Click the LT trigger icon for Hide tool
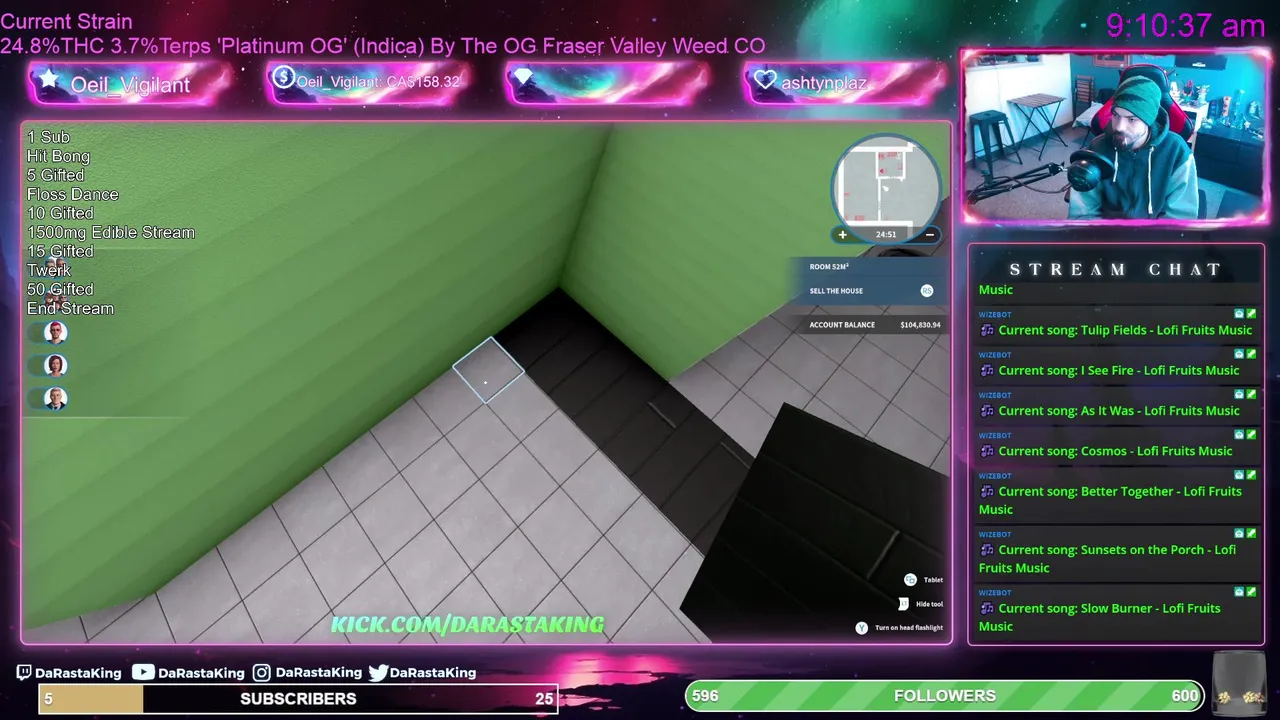 tap(903, 604)
